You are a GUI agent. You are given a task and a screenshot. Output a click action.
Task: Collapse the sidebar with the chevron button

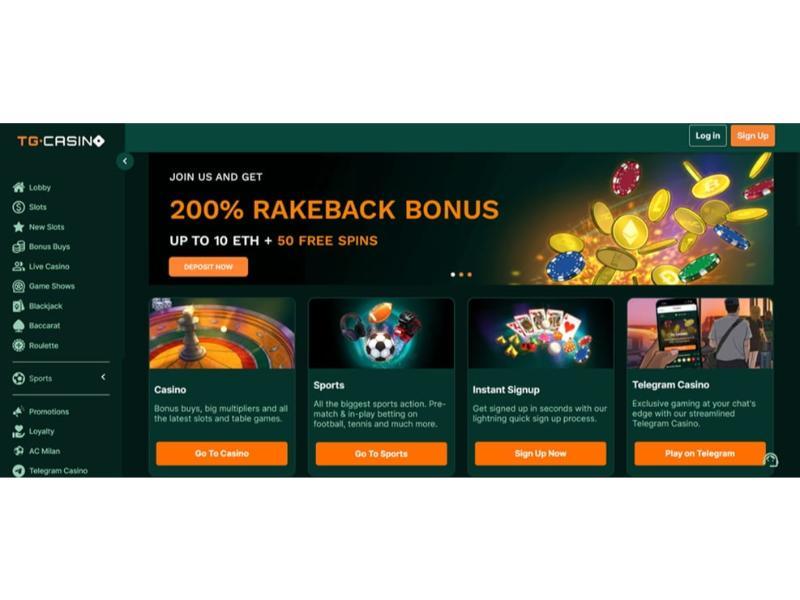(125, 161)
